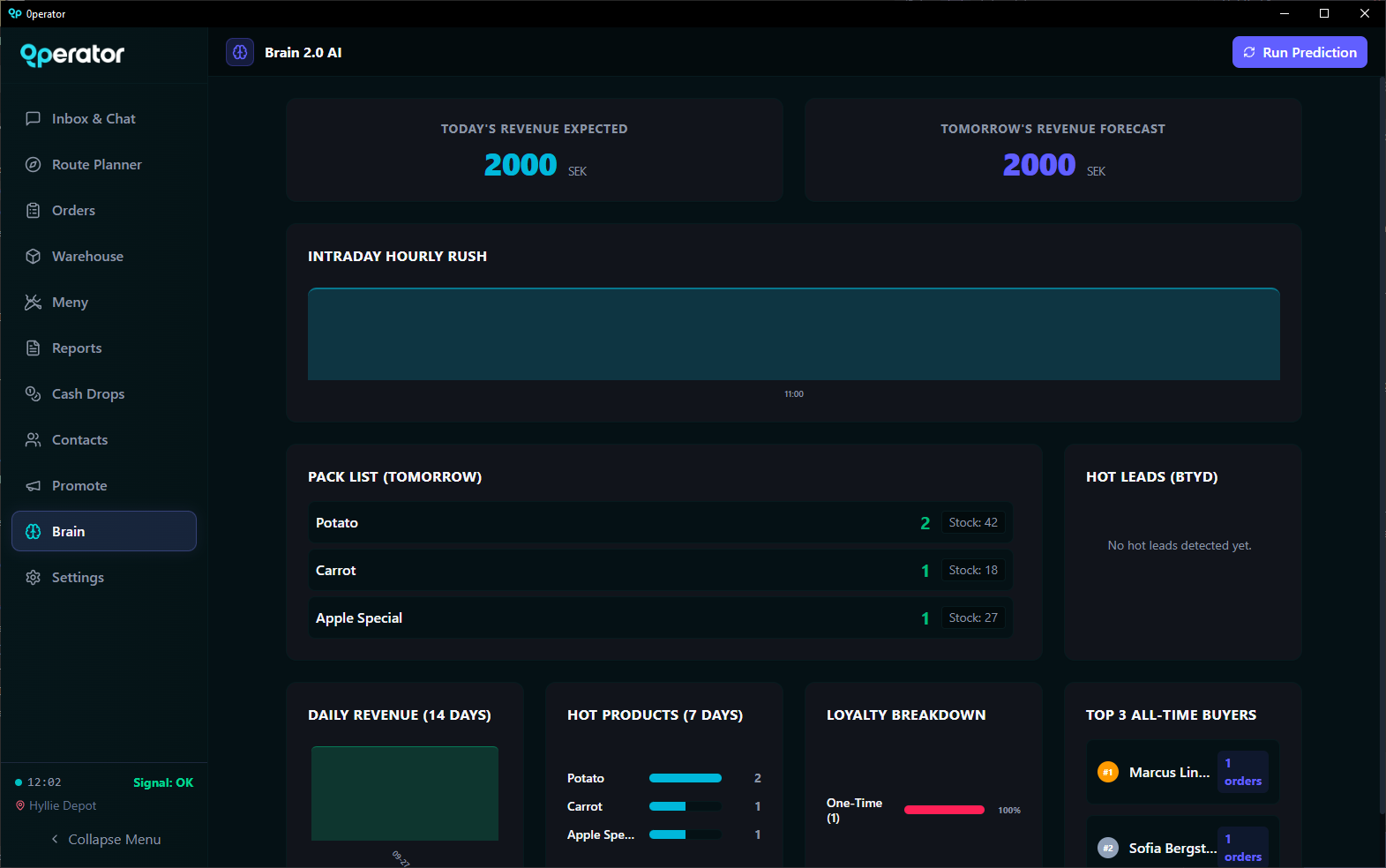Click the Operator logo in the sidebar
This screenshot has height=868, width=1386.
72,55
